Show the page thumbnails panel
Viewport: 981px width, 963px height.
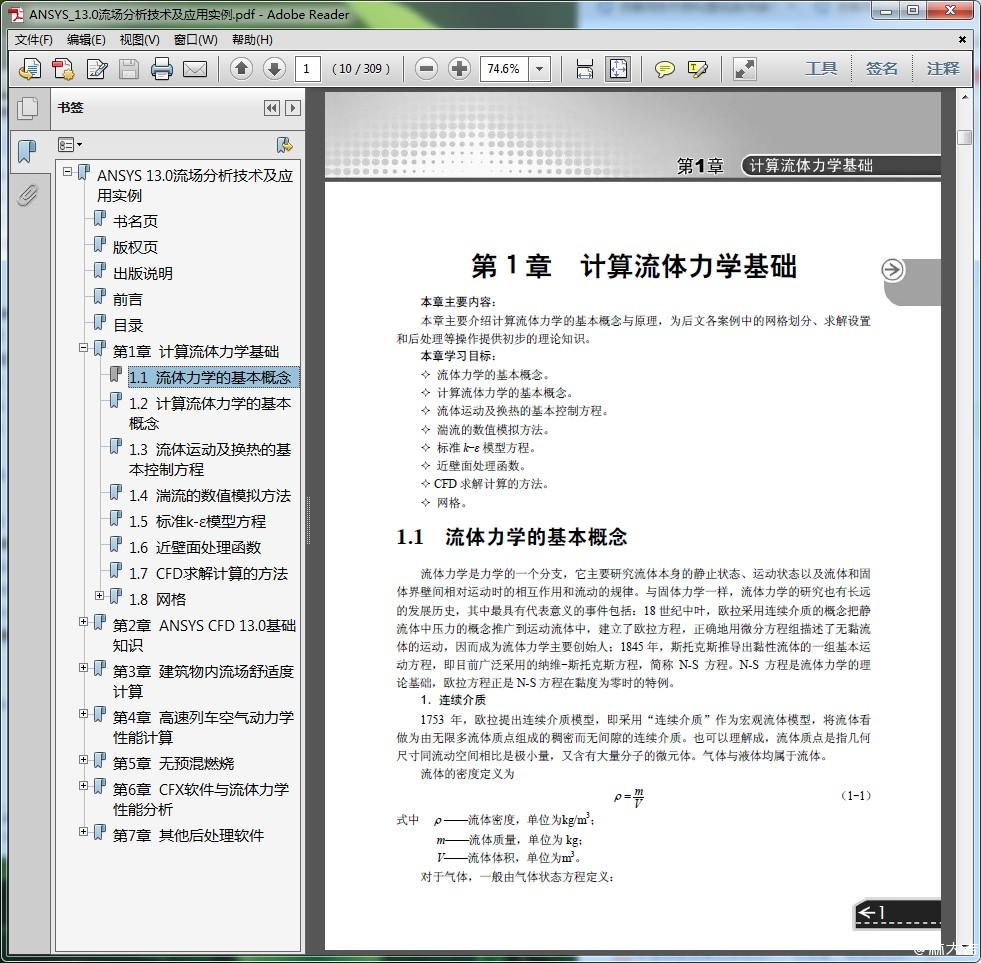click(27, 108)
